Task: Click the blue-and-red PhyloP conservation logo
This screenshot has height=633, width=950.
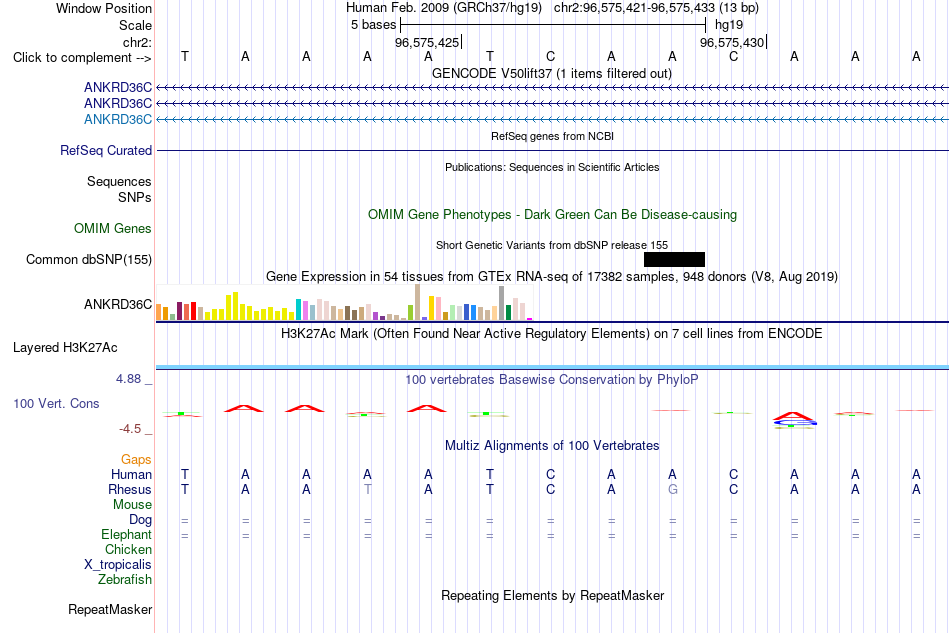Action: [794, 419]
